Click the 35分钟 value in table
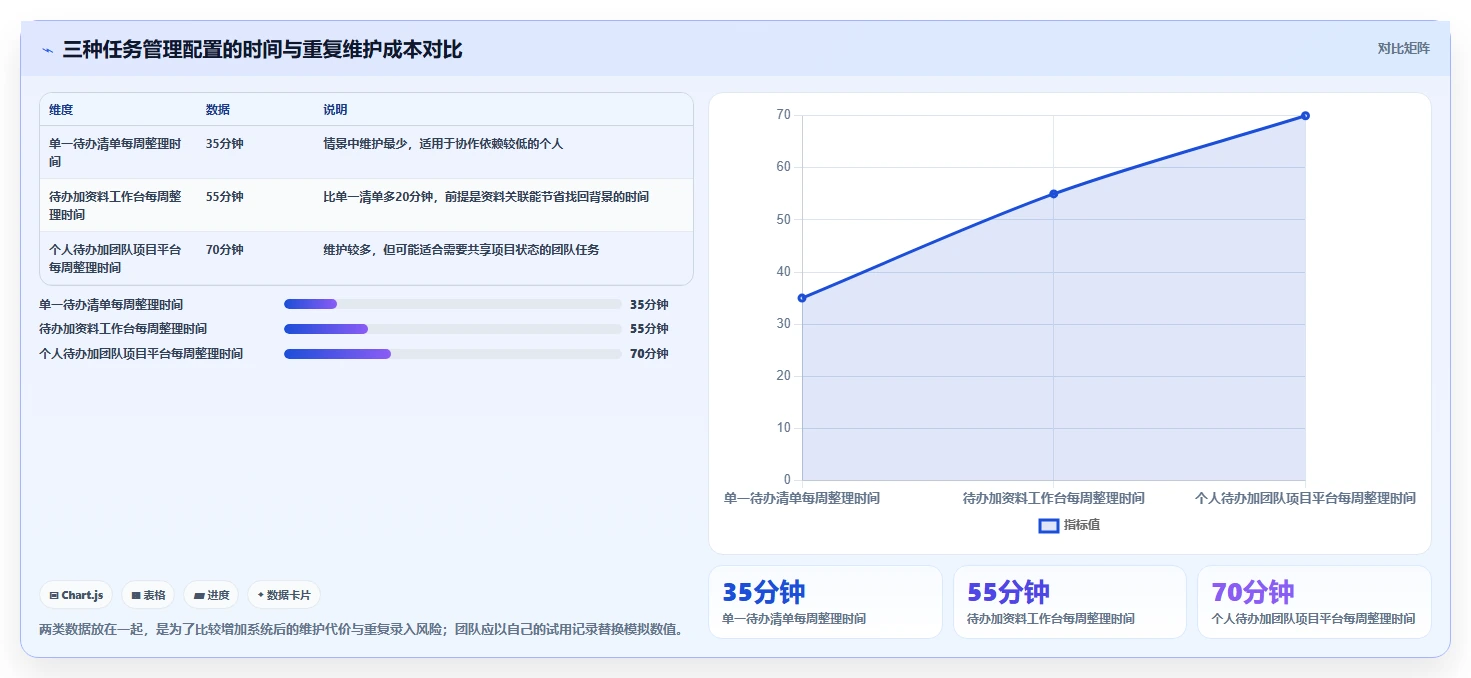The width and height of the screenshot is (1471, 678). click(225, 144)
